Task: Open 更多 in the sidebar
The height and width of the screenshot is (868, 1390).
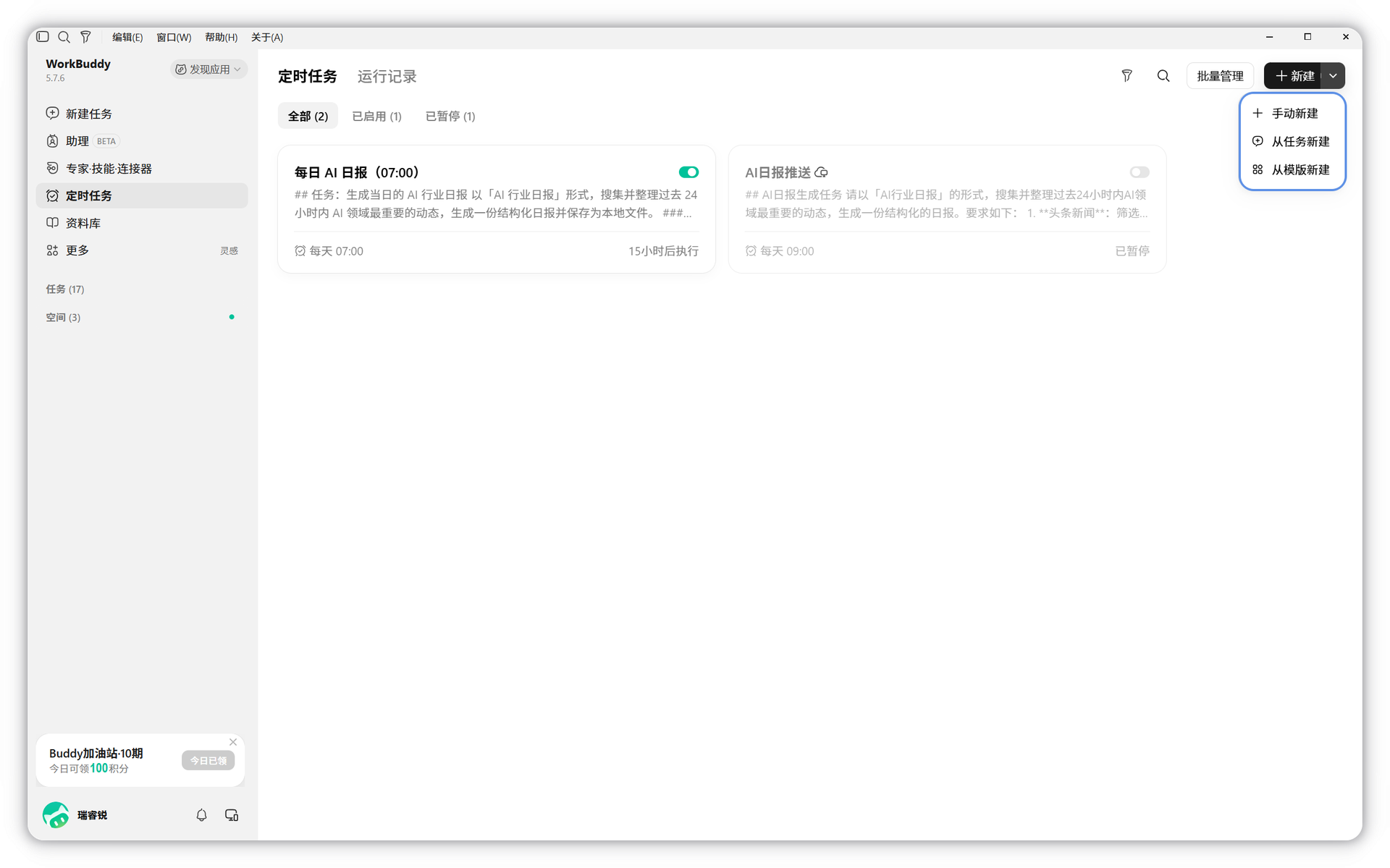Action: point(142,250)
